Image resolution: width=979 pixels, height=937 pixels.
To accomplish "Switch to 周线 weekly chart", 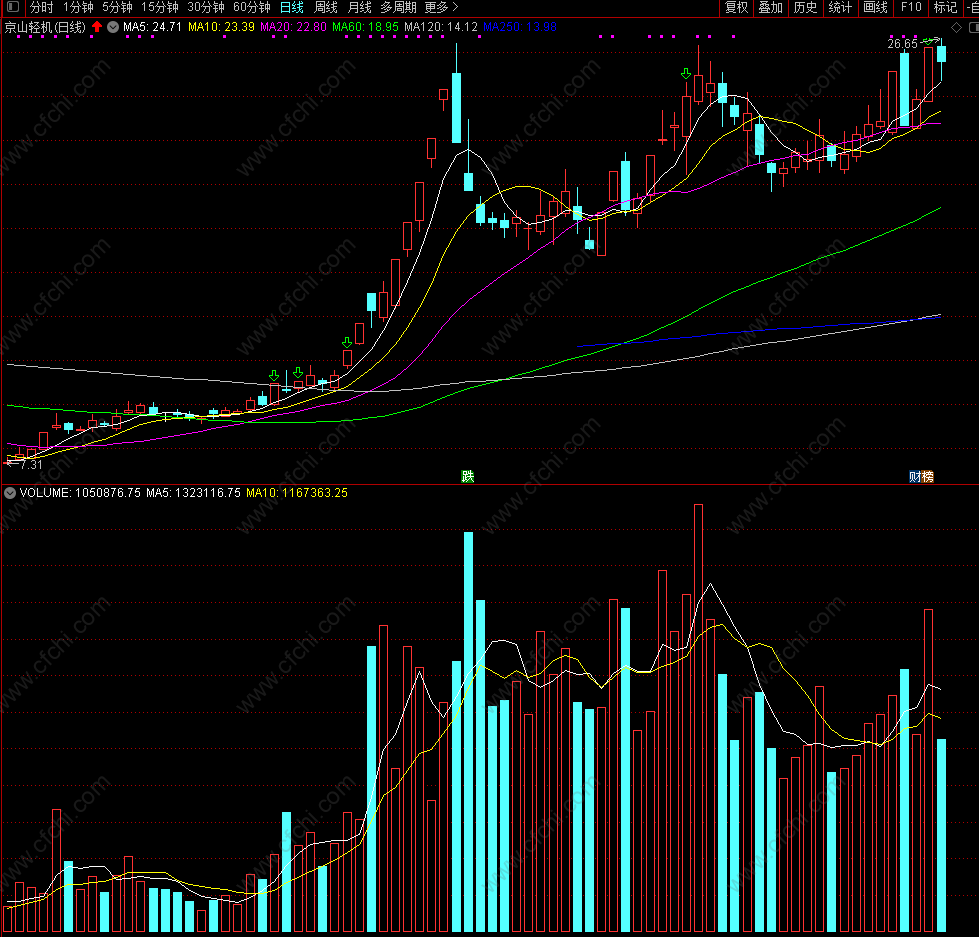I will (x=325, y=7).
